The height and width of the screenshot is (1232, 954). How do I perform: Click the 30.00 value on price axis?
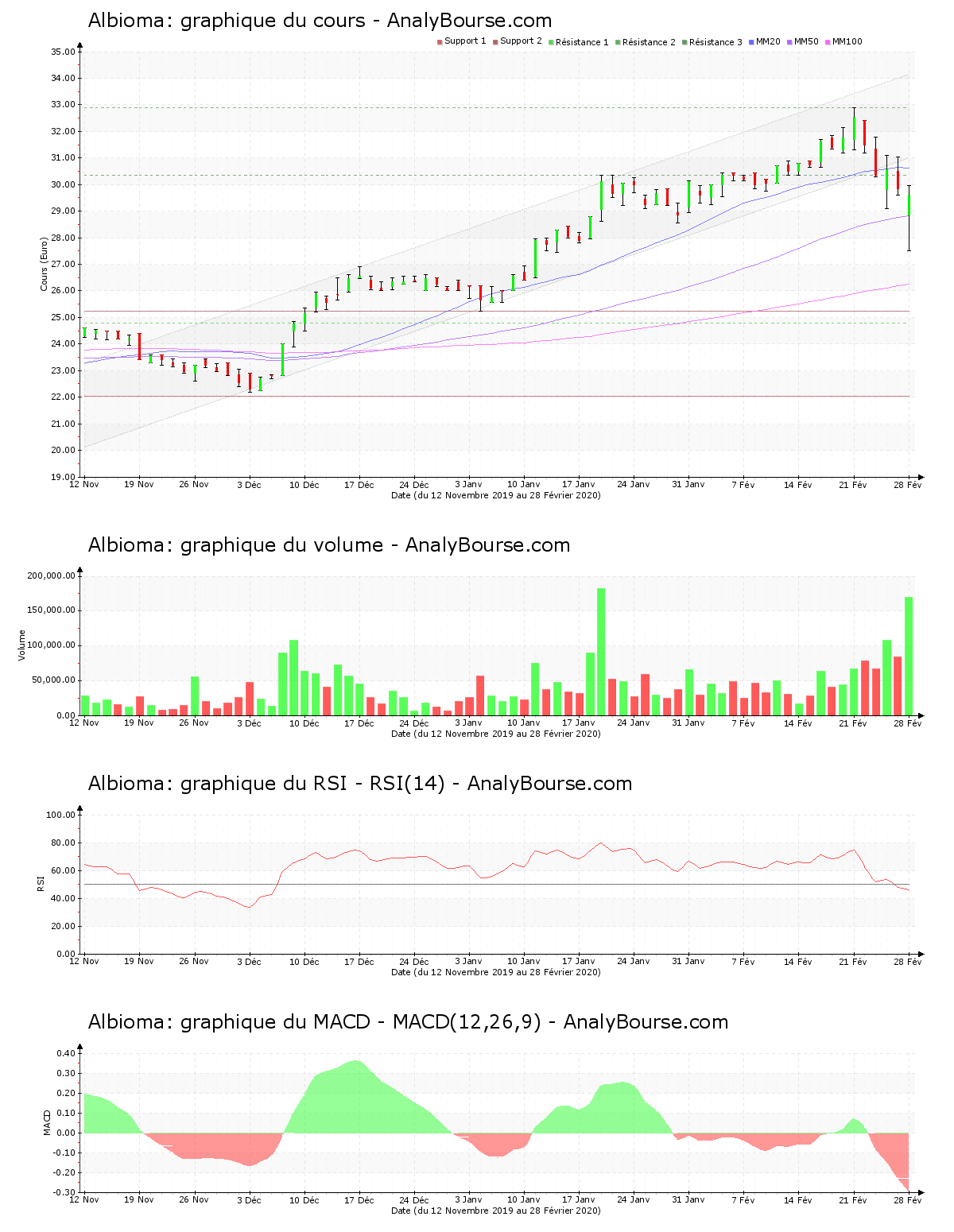point(63,184)
